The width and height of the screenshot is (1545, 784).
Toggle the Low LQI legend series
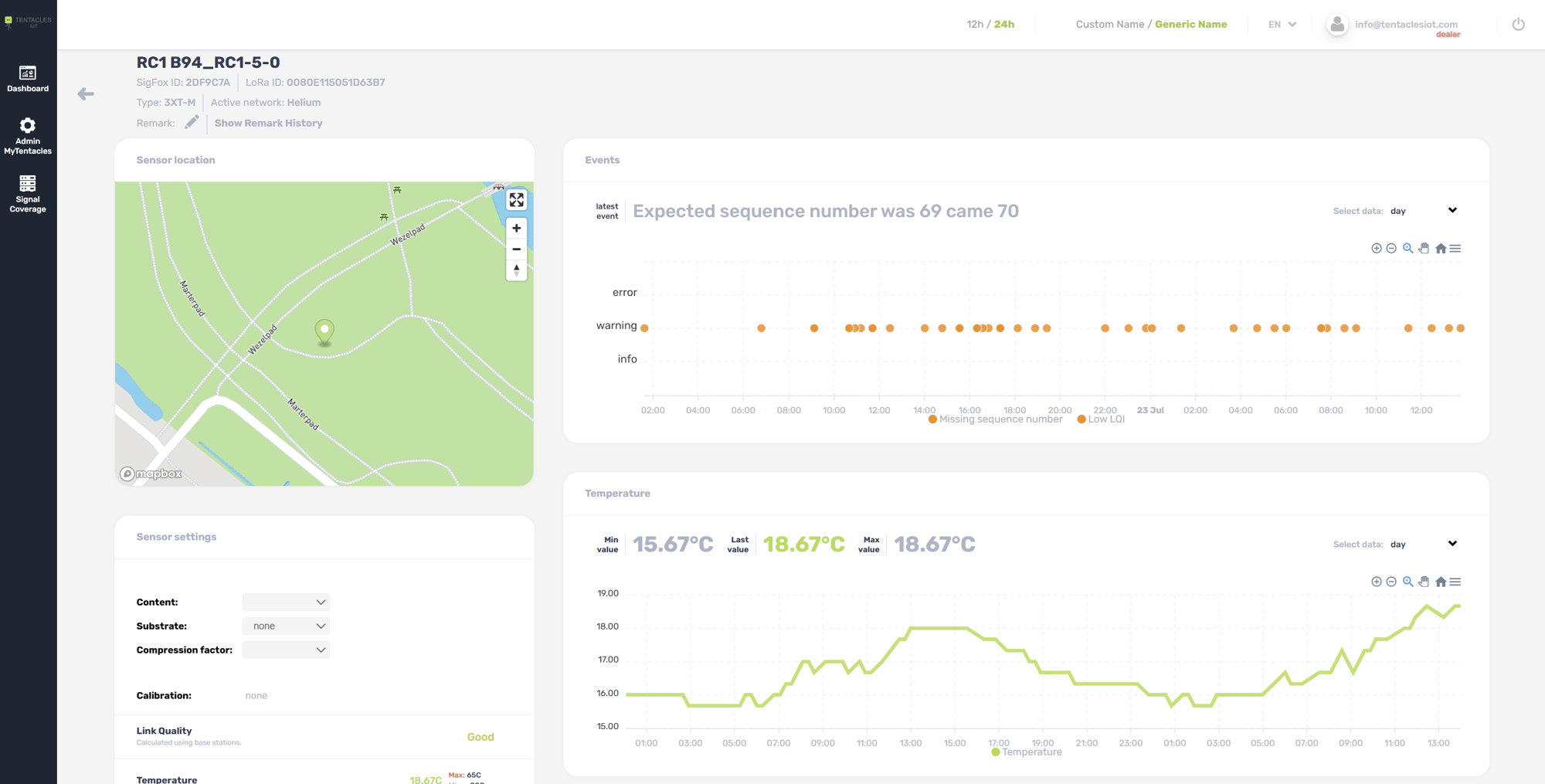coord(1101,419)
